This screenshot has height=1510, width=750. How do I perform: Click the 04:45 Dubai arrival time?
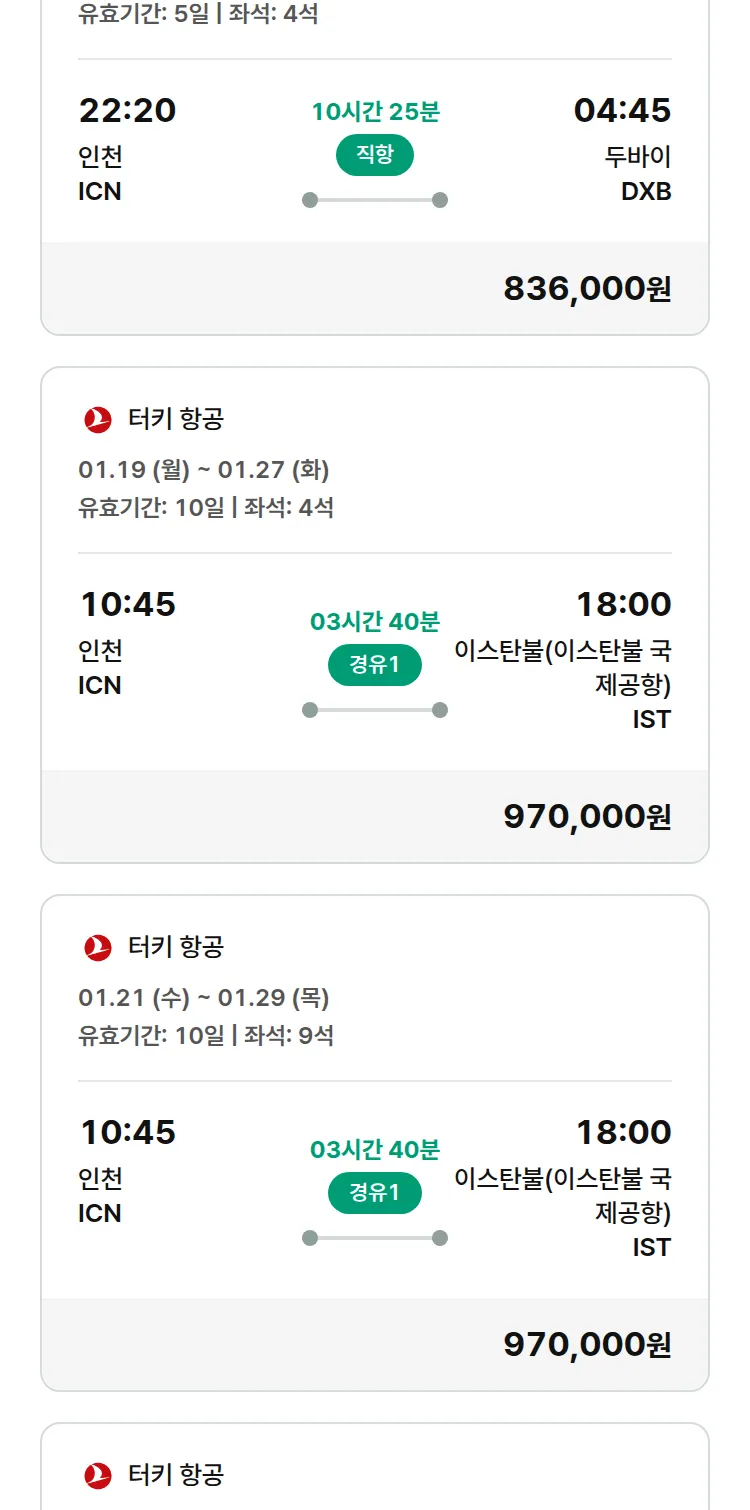tap(622, 111)
